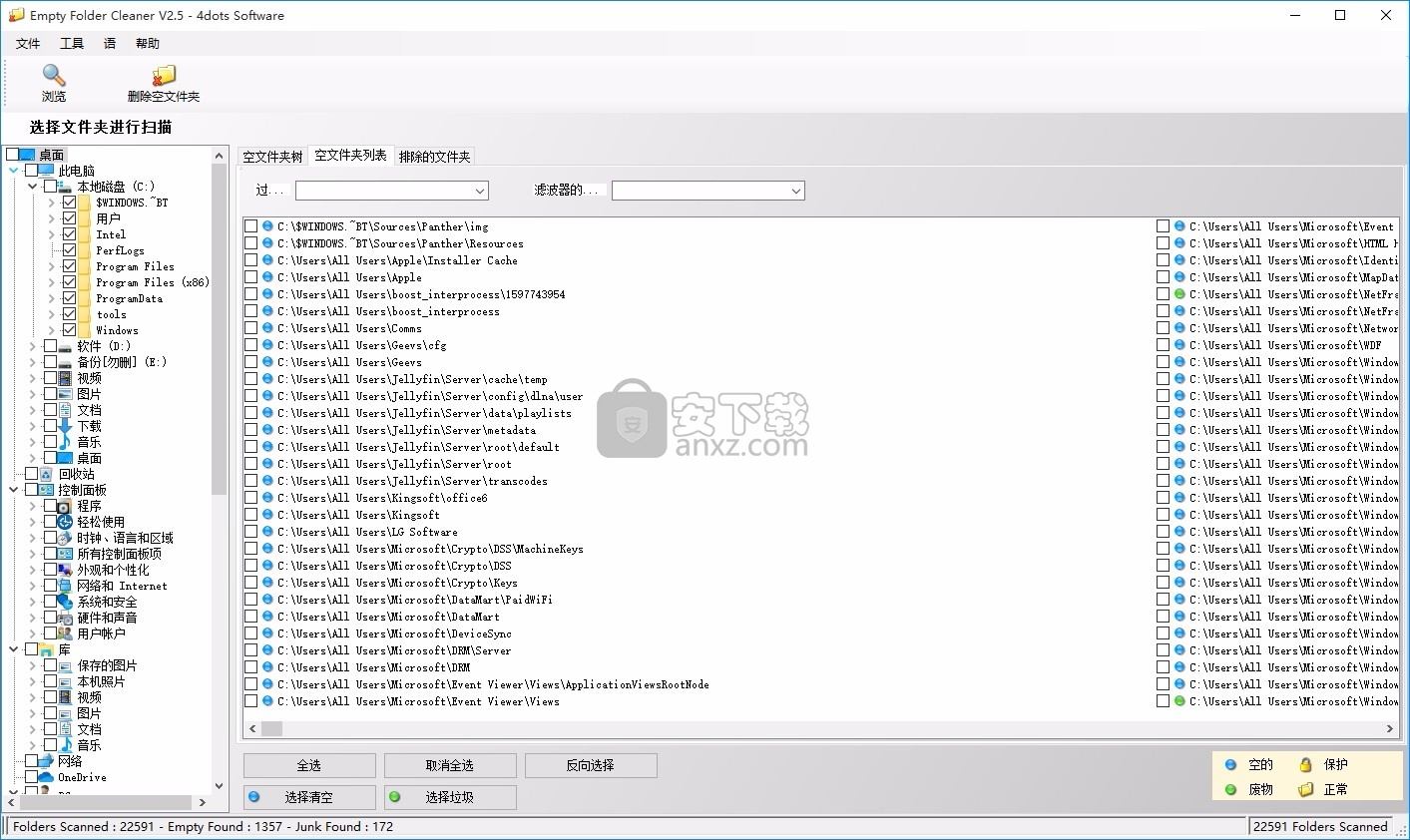Viewport: 1410px width, 840px height.
Task: Click the 控制面板 control panel icon
Action: (46, 490)
